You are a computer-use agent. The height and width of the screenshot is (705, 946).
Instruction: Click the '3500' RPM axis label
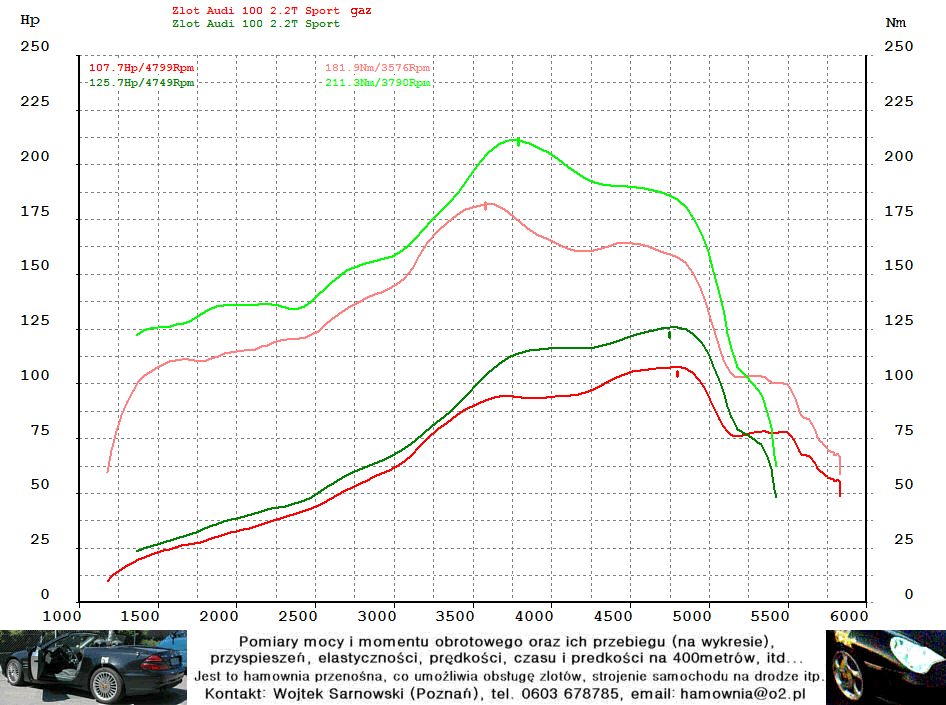[x=456, y=616]
